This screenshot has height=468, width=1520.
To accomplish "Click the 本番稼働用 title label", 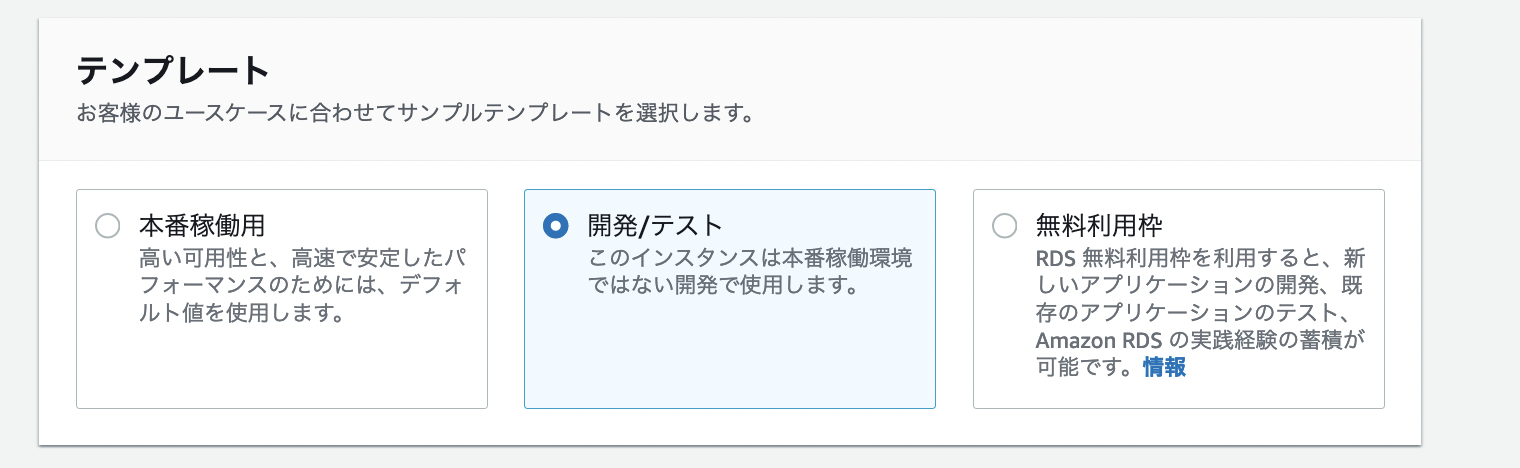I will click(201, 226).
